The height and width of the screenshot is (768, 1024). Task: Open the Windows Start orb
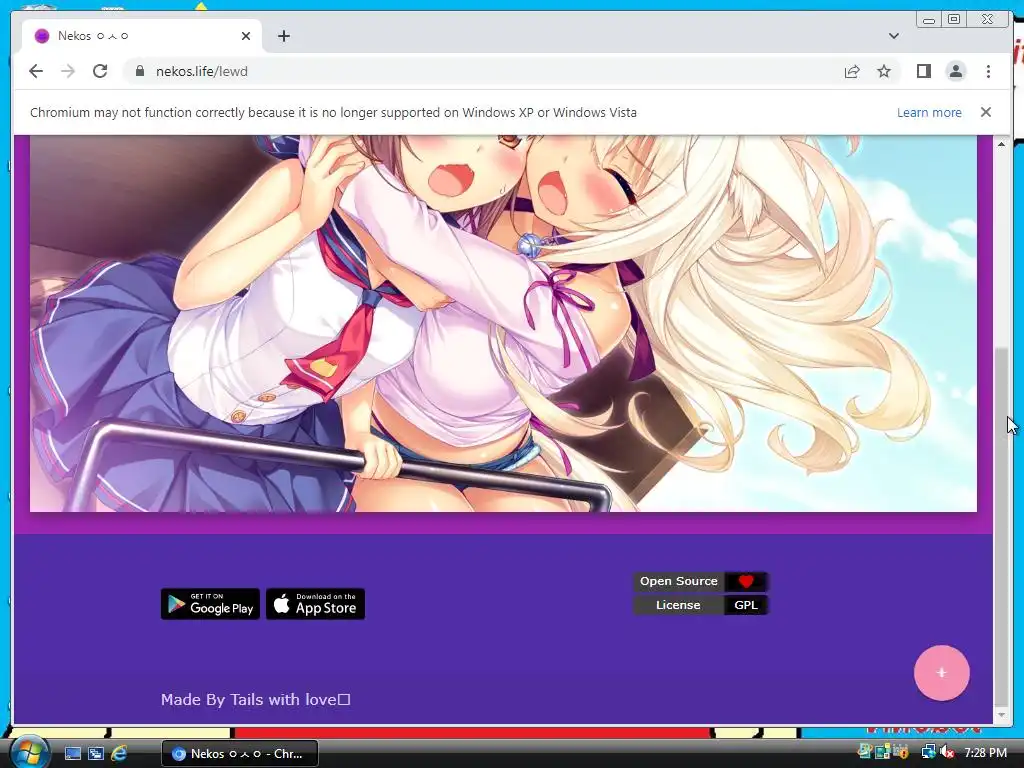pyautogui.click(x=28, y=752)
